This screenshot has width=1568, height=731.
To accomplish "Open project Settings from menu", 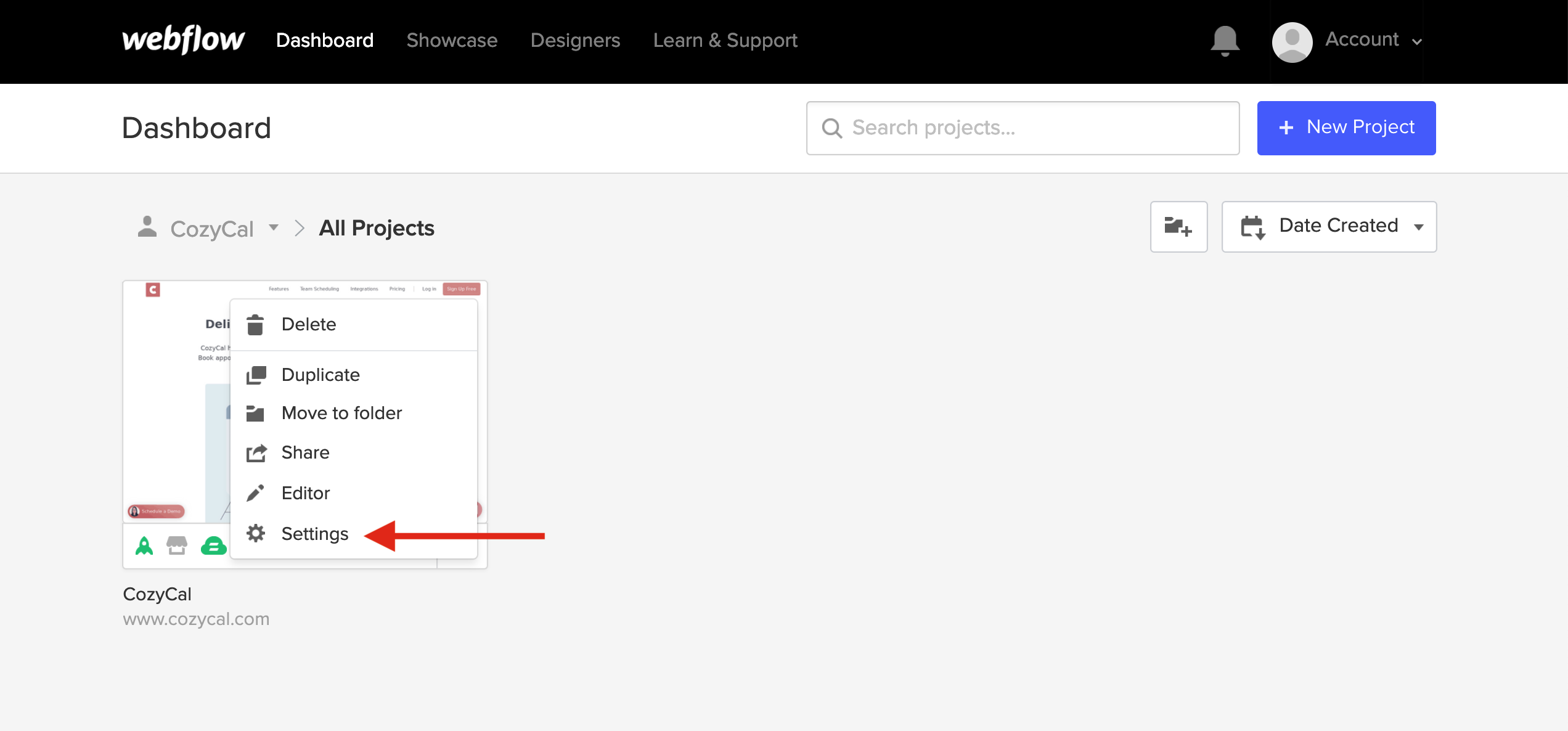I will pyautogui.click(x=314, y=534).
